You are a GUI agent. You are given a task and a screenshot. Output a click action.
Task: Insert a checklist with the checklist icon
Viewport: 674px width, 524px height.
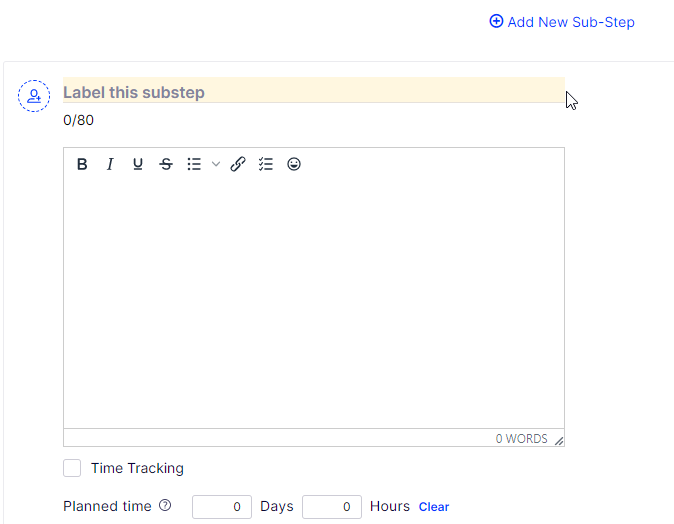(266, 164)
